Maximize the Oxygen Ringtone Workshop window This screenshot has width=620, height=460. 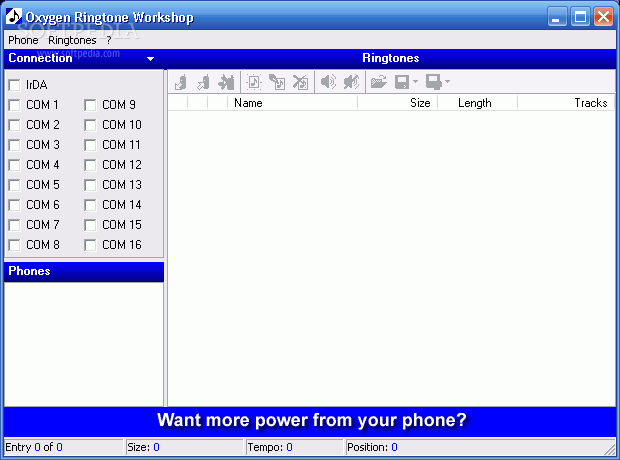coord(580,17)
